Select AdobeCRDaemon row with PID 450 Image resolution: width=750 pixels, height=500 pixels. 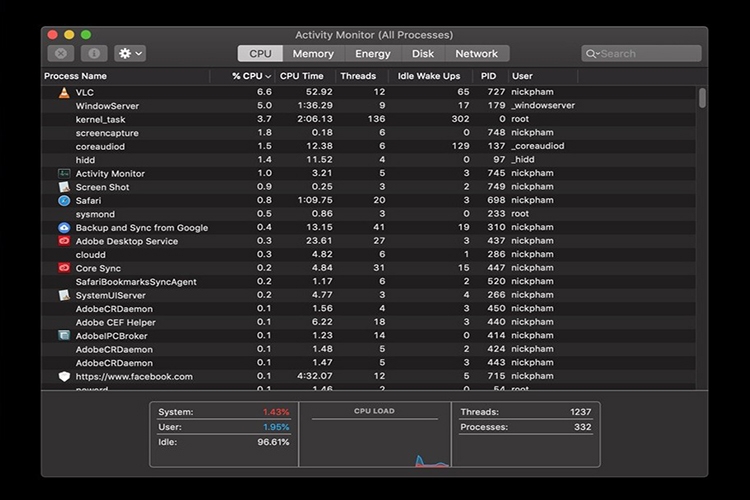[x=369, y=309]
